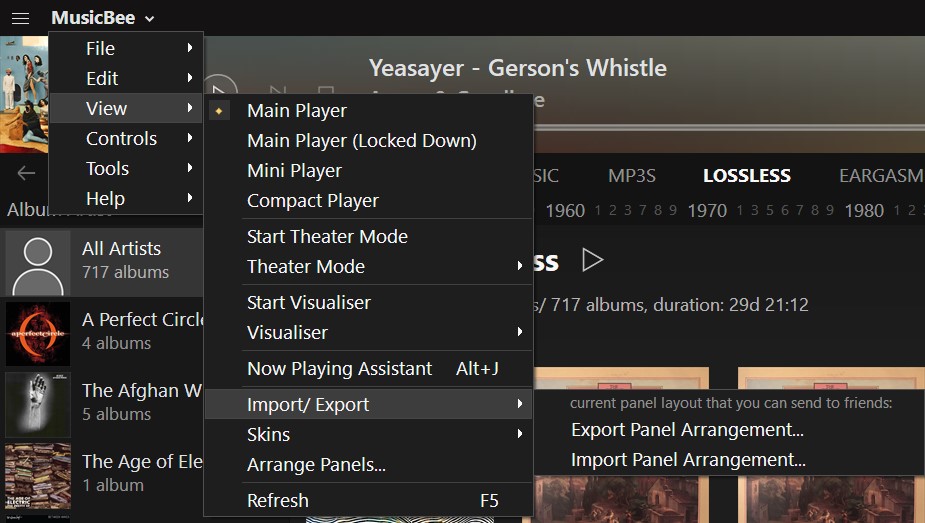Open the Edit menu

[126, 78]
